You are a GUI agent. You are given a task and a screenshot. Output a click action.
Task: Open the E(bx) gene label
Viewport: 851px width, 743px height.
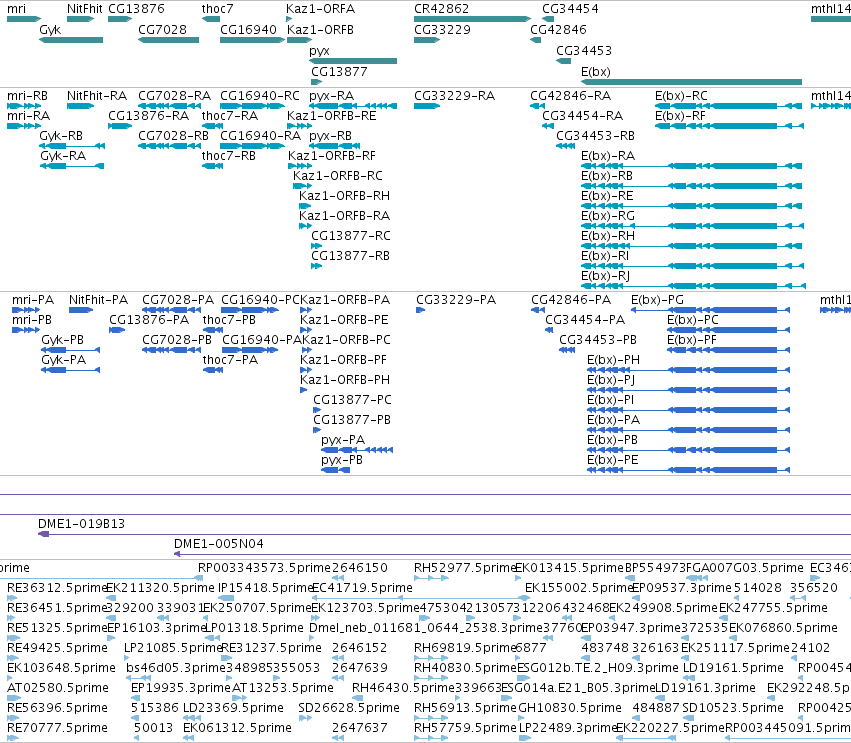[595, 72]
